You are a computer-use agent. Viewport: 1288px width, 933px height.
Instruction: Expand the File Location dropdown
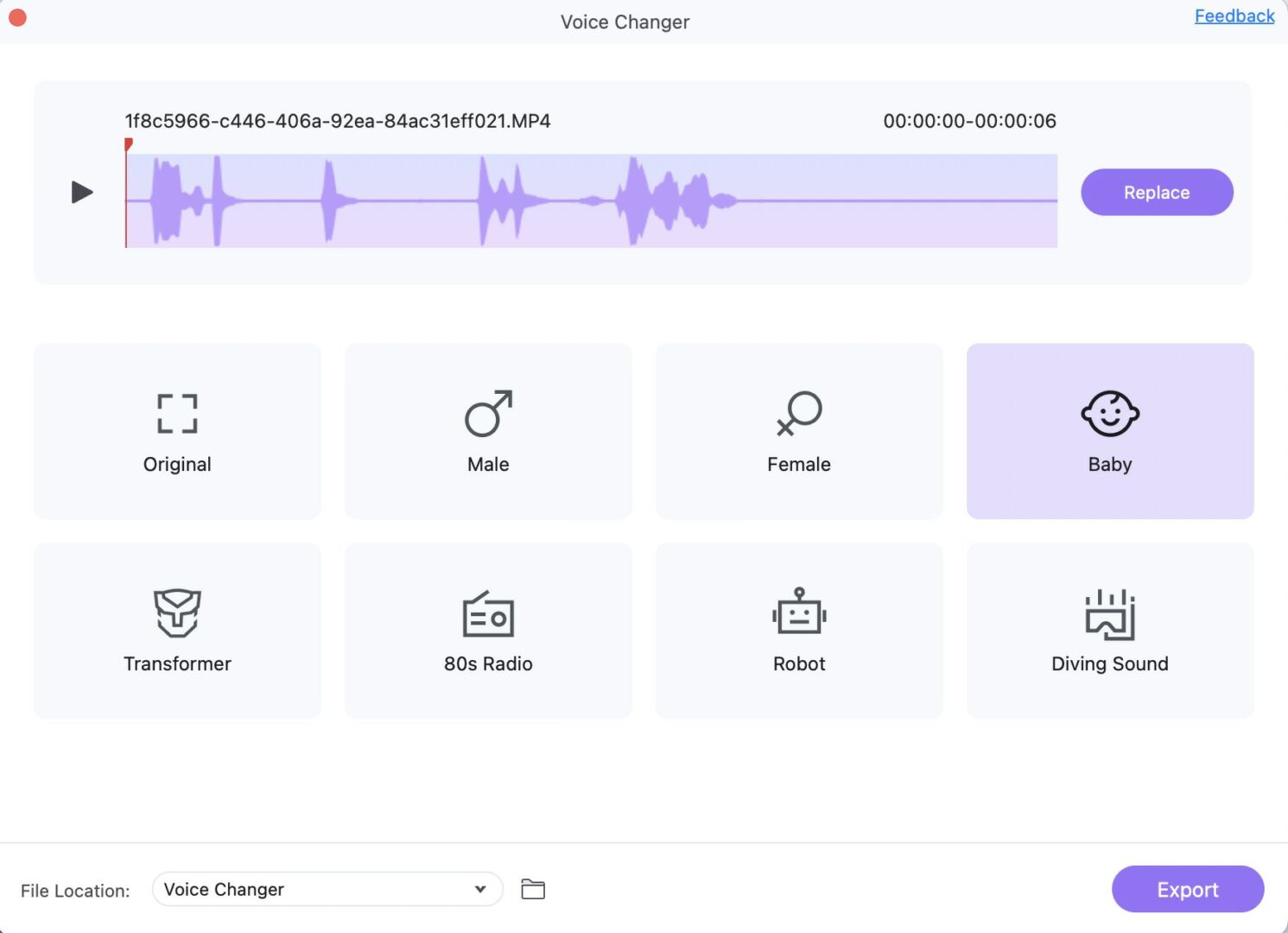coord(327,889)
